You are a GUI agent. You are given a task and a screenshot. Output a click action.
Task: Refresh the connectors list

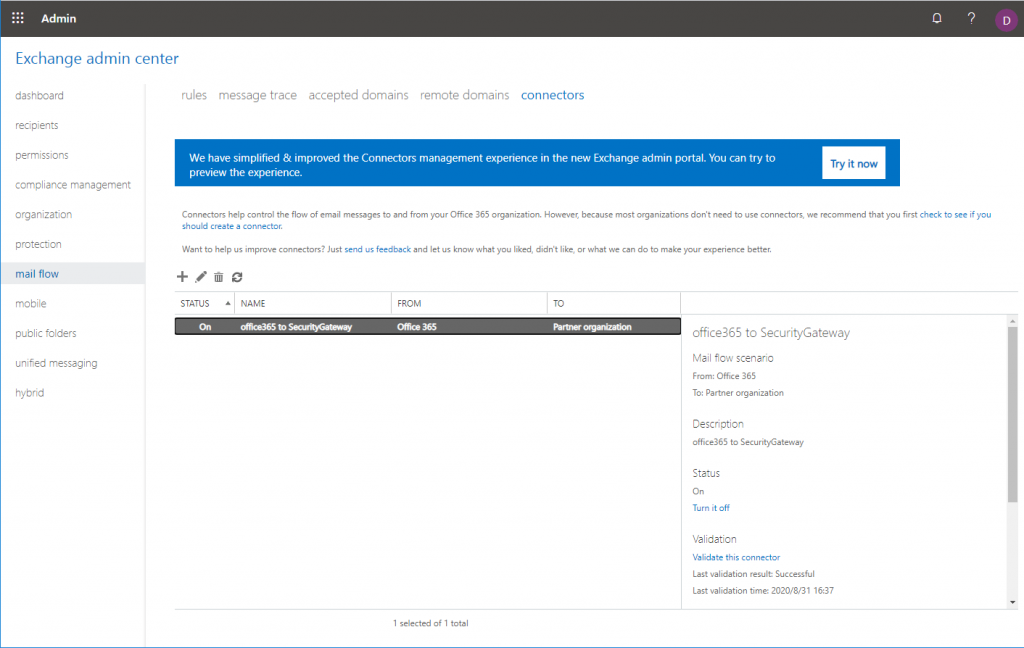click(237, 277)
